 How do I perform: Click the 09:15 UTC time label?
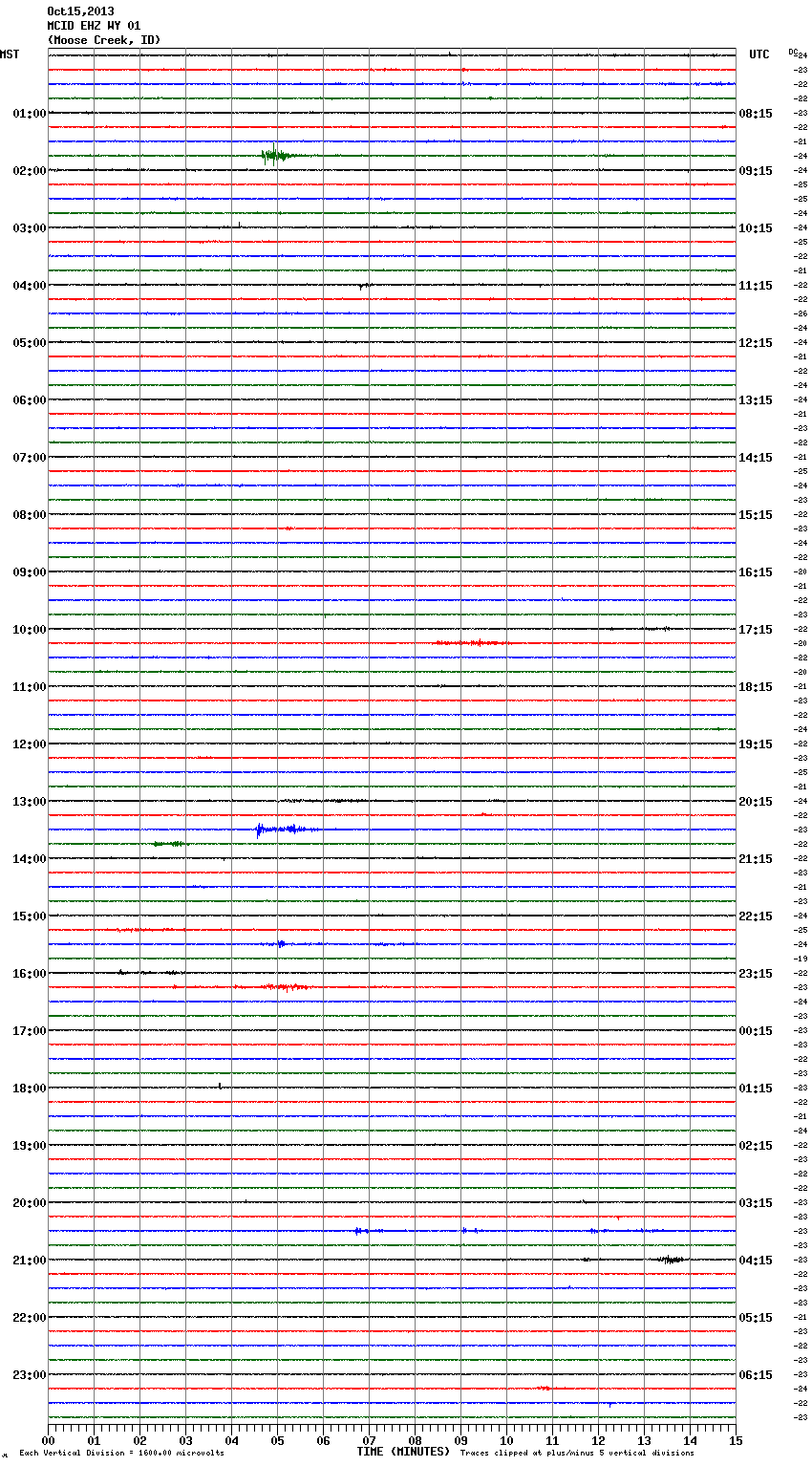click(x=756, y=171)
